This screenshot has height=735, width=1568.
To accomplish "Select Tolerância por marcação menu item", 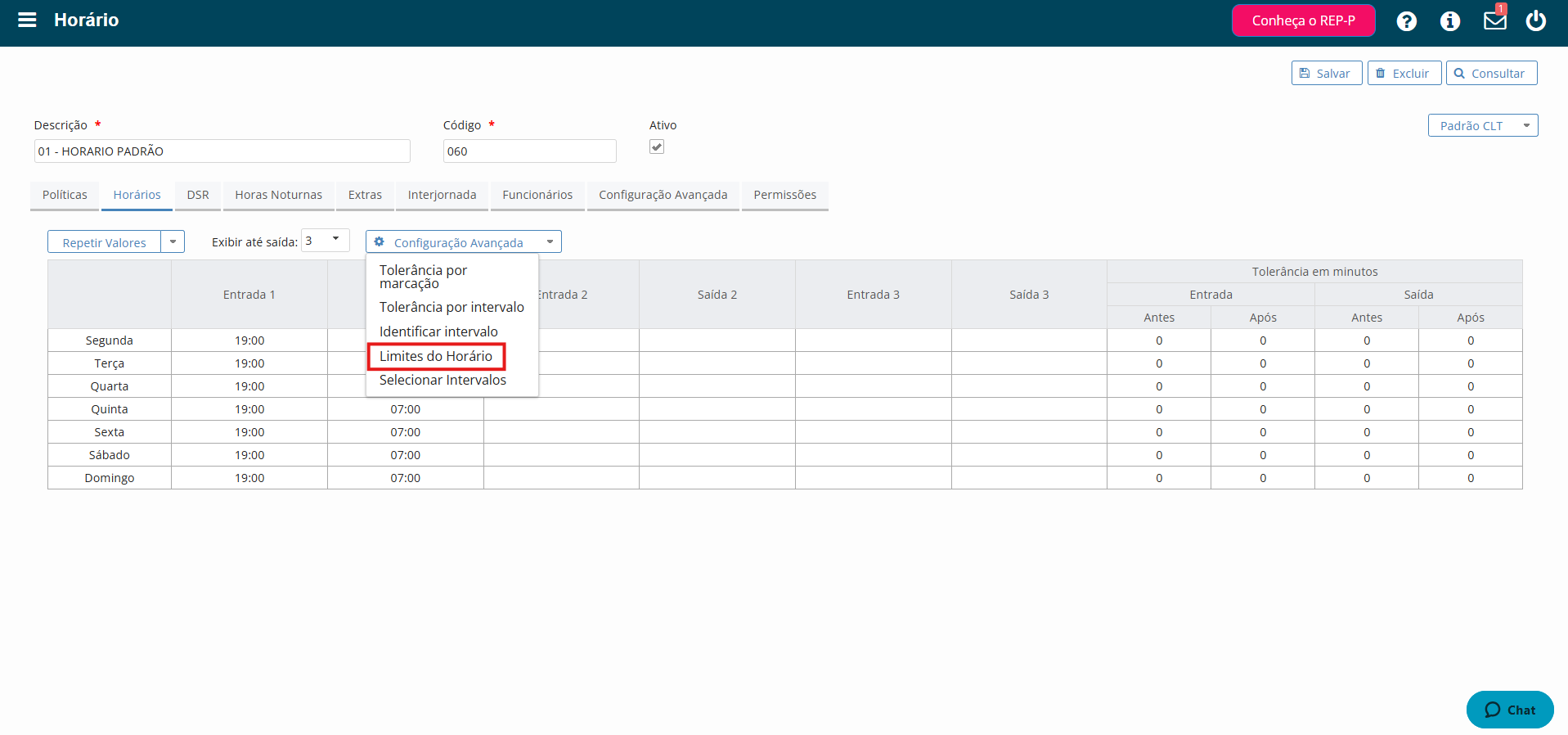I will coord(452,277).
